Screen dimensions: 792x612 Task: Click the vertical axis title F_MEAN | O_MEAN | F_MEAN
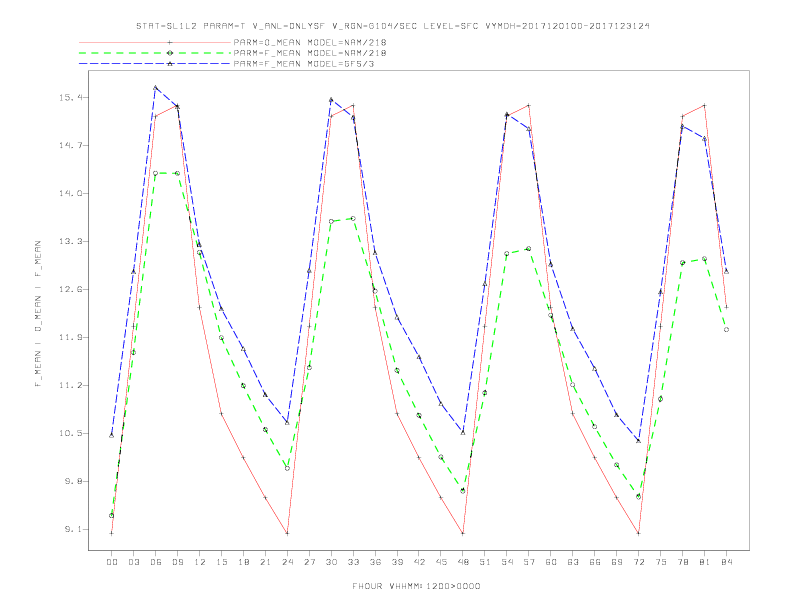(38, 314)
